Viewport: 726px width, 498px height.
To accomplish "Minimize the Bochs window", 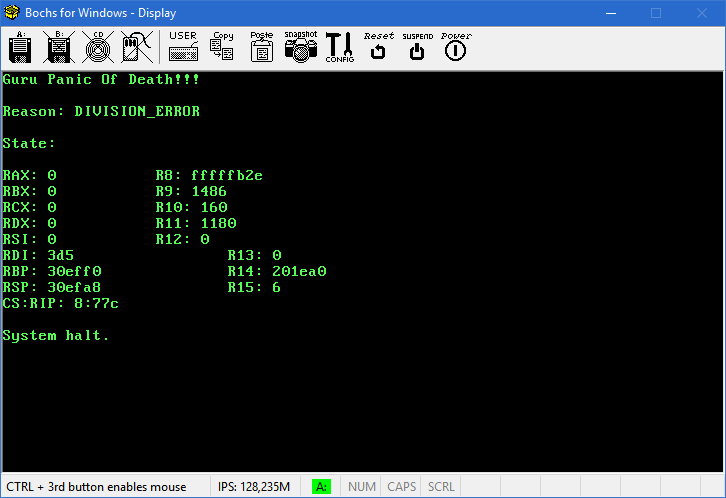I will 611,13.
